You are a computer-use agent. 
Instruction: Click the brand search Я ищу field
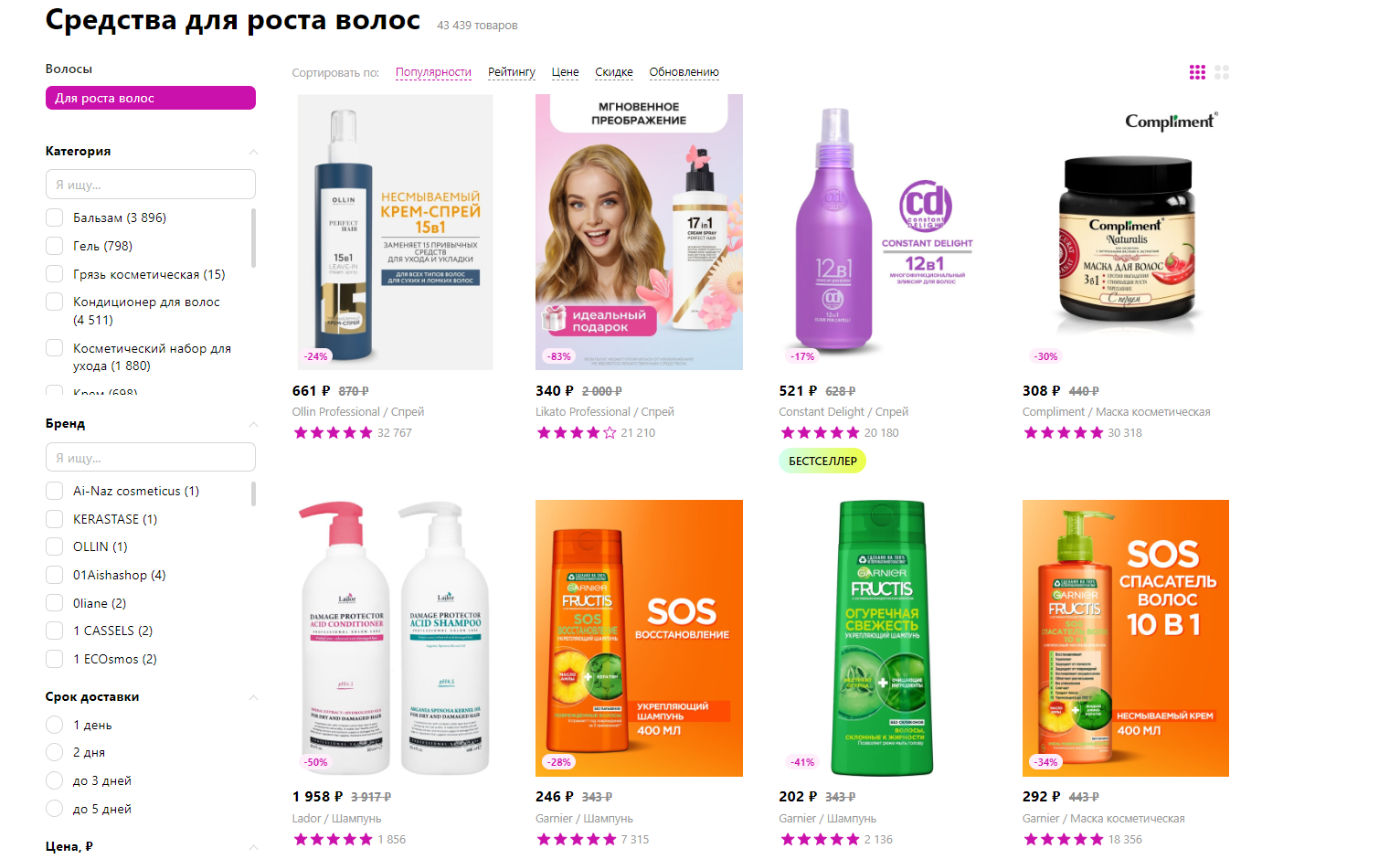pyautogui.click(x=151, y=457)
